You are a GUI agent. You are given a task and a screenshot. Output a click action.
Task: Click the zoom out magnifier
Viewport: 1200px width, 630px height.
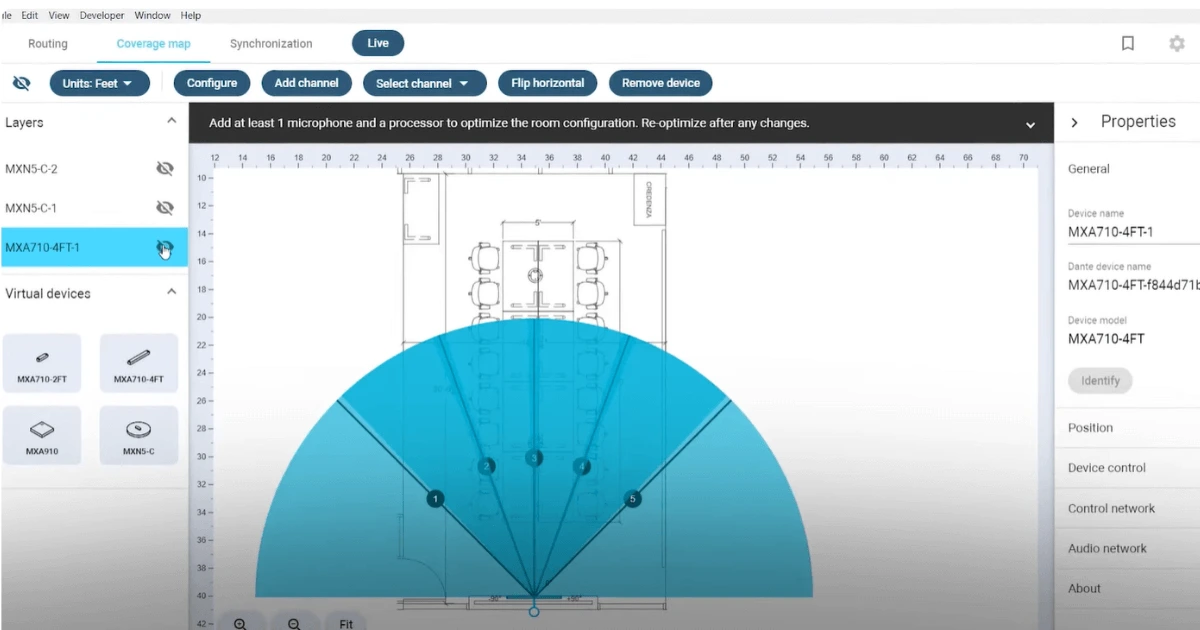tap(294, 623)
